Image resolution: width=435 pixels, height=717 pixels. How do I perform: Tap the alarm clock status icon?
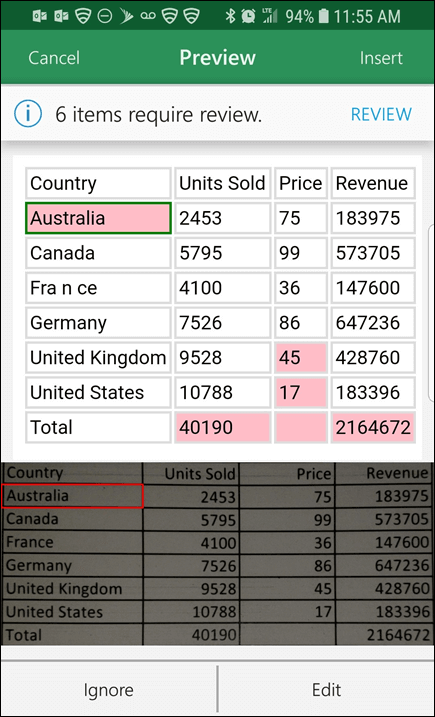coord(248,16)
